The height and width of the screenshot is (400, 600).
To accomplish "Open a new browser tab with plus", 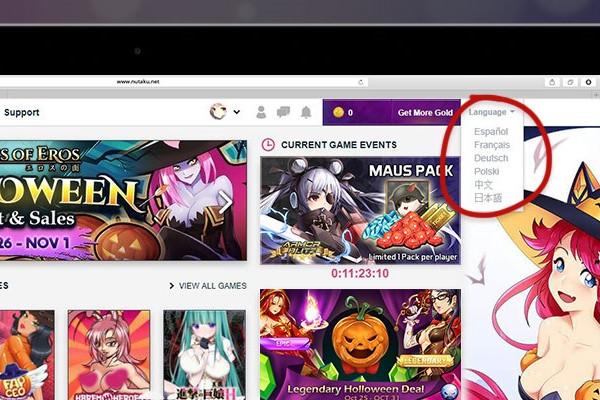I will [x=596, y=94].
